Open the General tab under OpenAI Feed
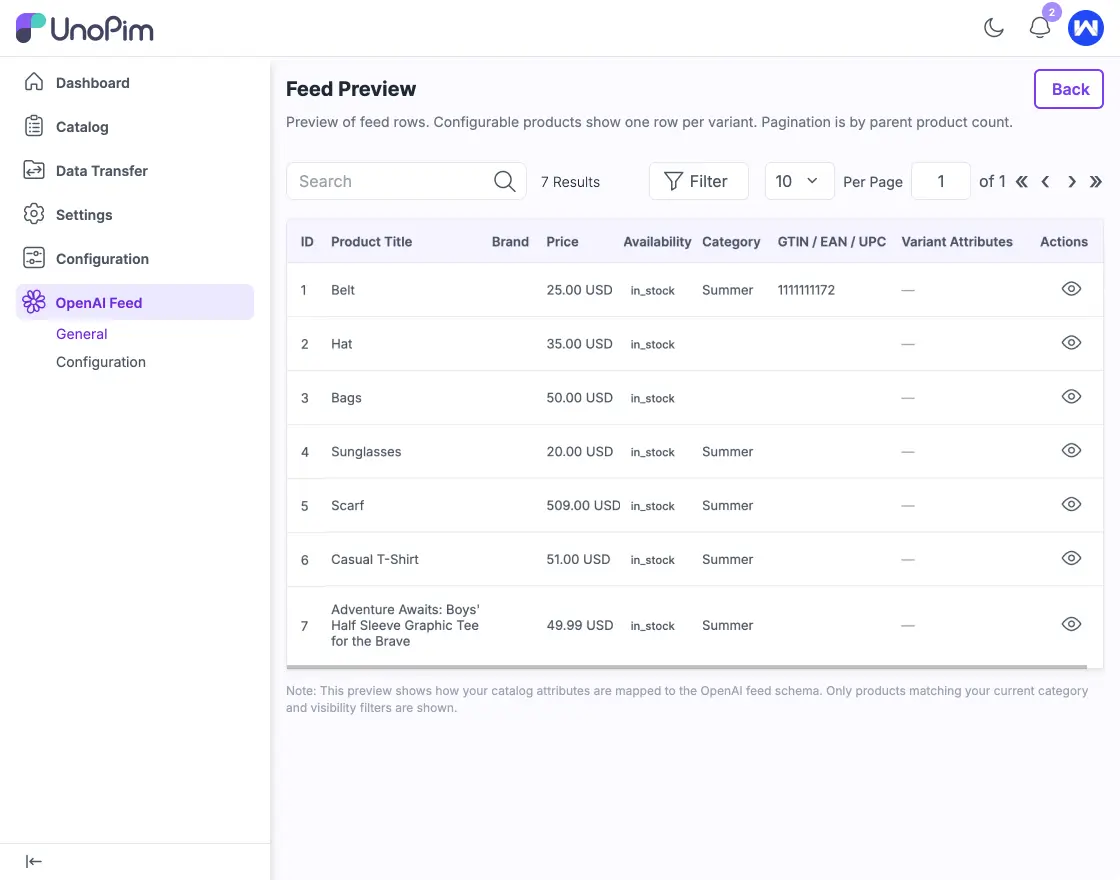 [x=81, y=333]
